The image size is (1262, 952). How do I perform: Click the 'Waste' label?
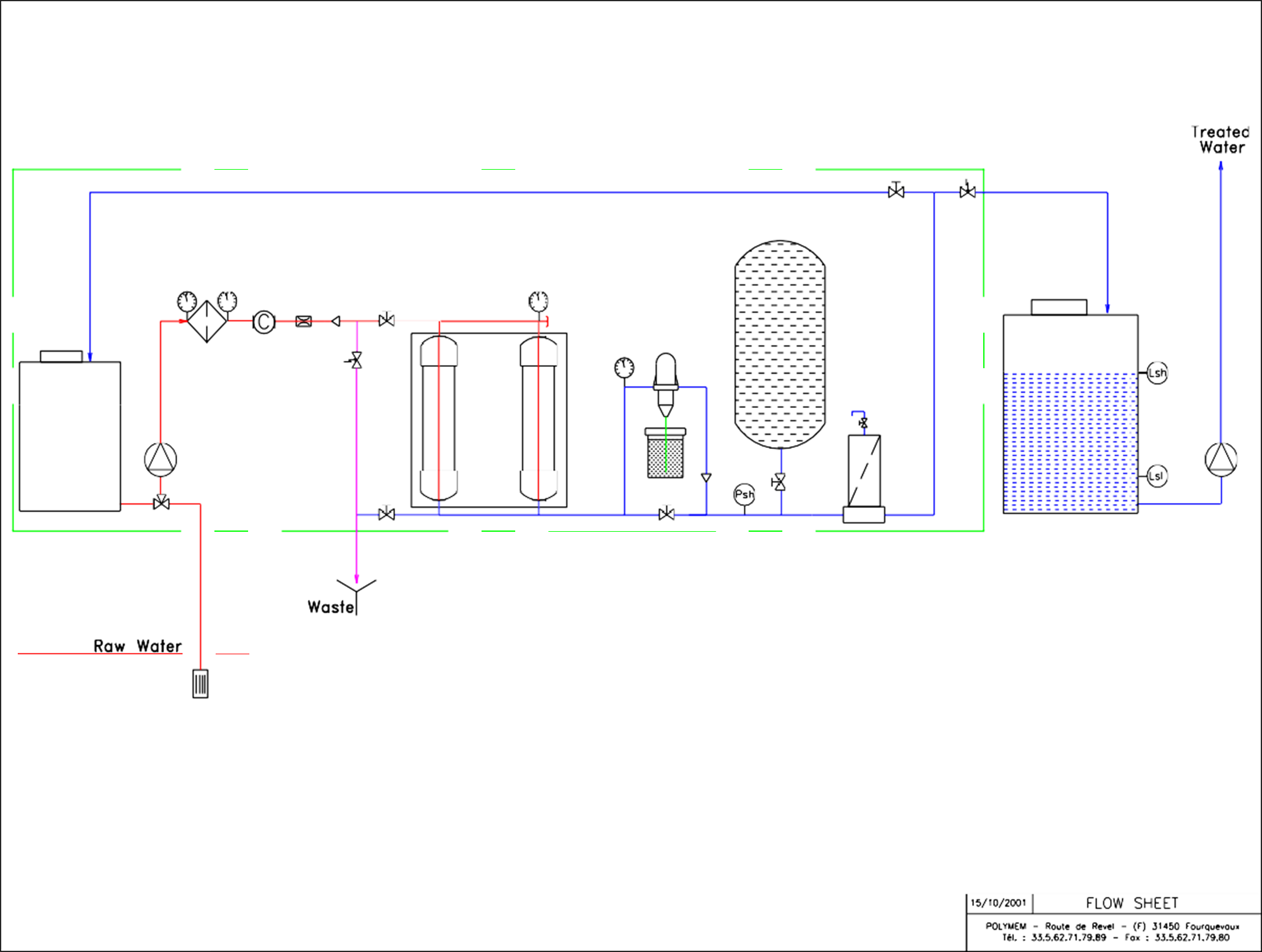(331, 607)
